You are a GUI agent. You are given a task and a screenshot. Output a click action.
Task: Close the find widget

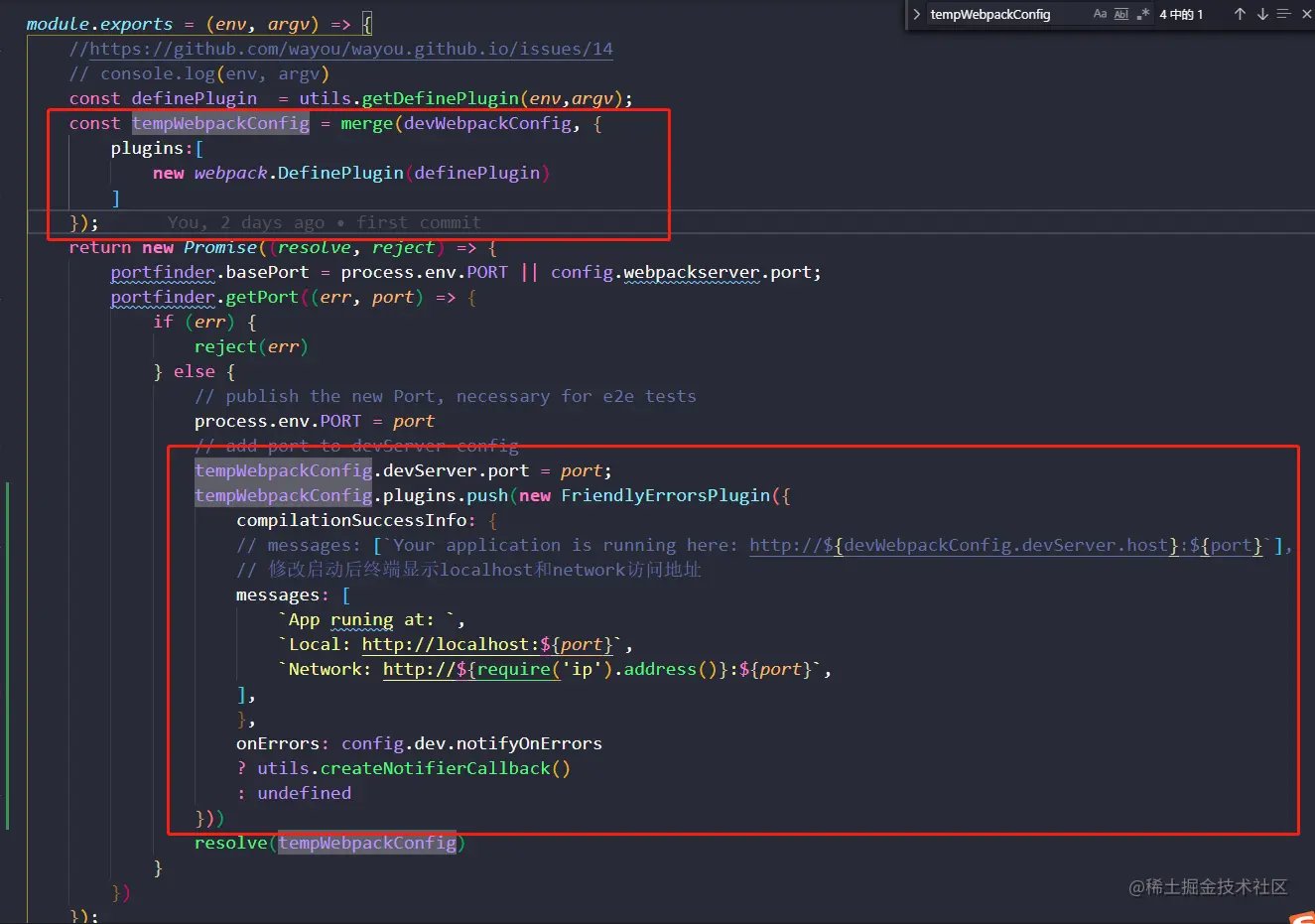[1306, 14]
